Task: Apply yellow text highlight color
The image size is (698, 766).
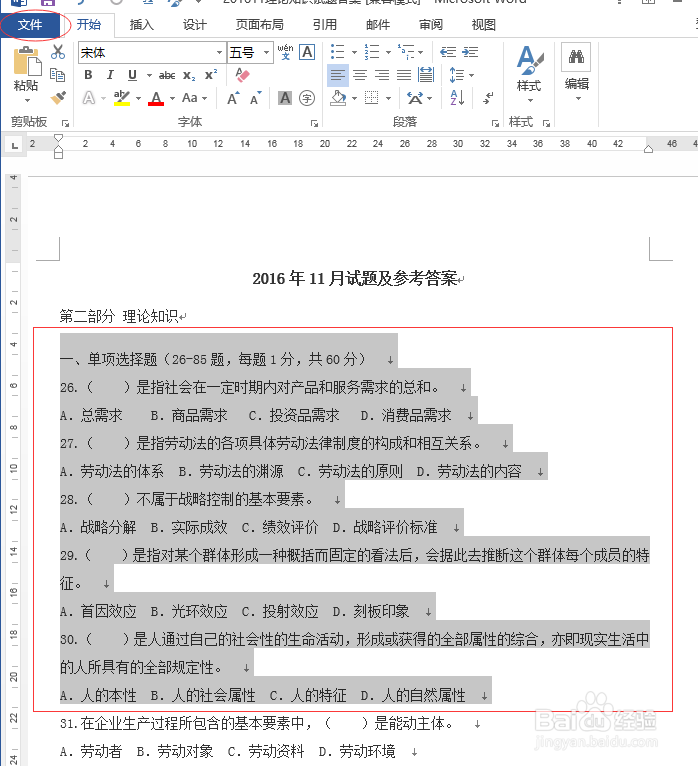Action: 122,98
